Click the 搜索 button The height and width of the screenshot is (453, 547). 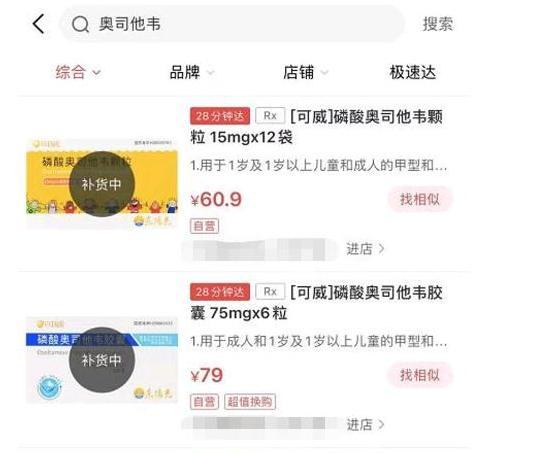click(x=438, y=24)
